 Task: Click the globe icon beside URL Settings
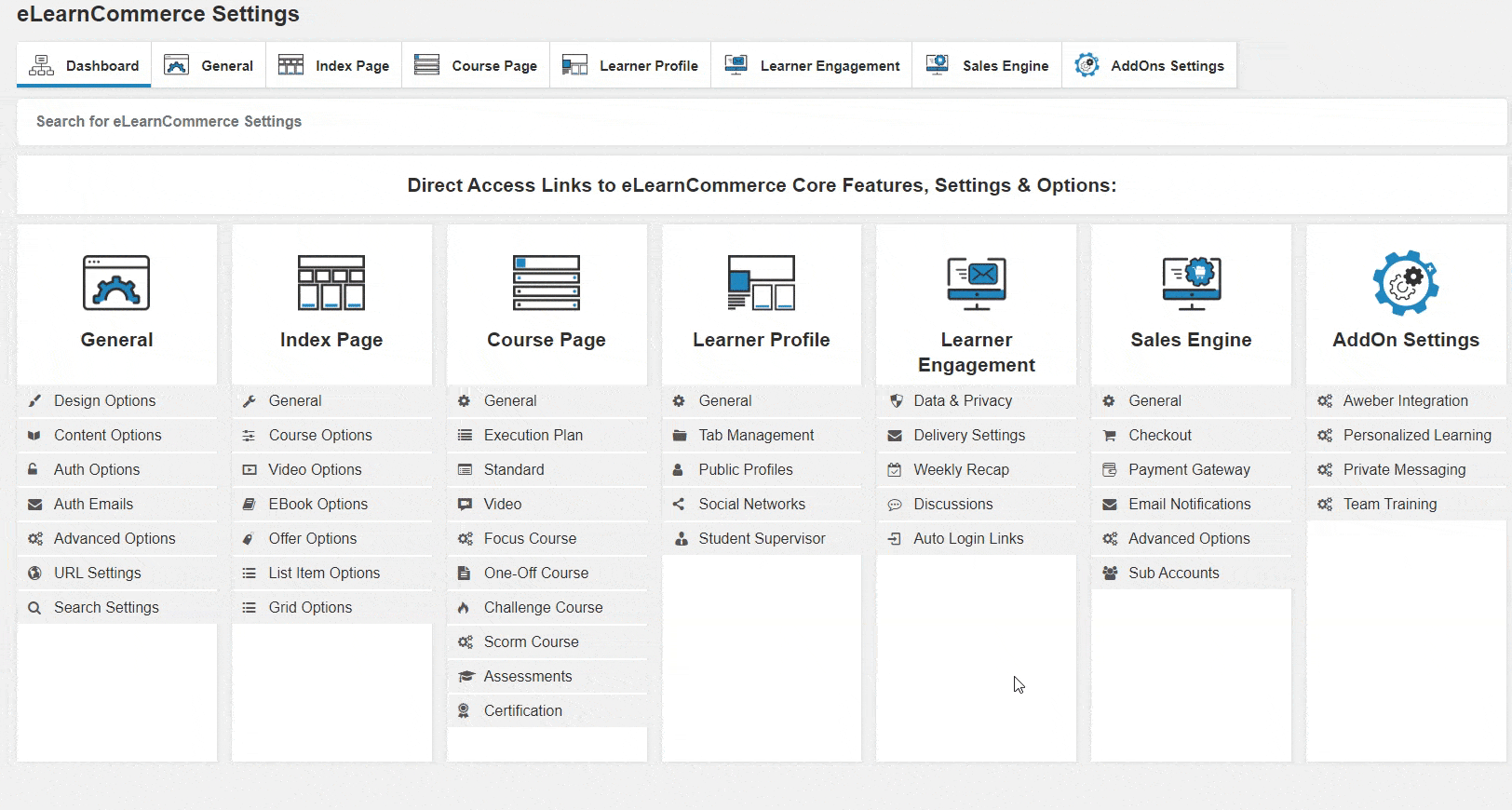pos(34,574)
